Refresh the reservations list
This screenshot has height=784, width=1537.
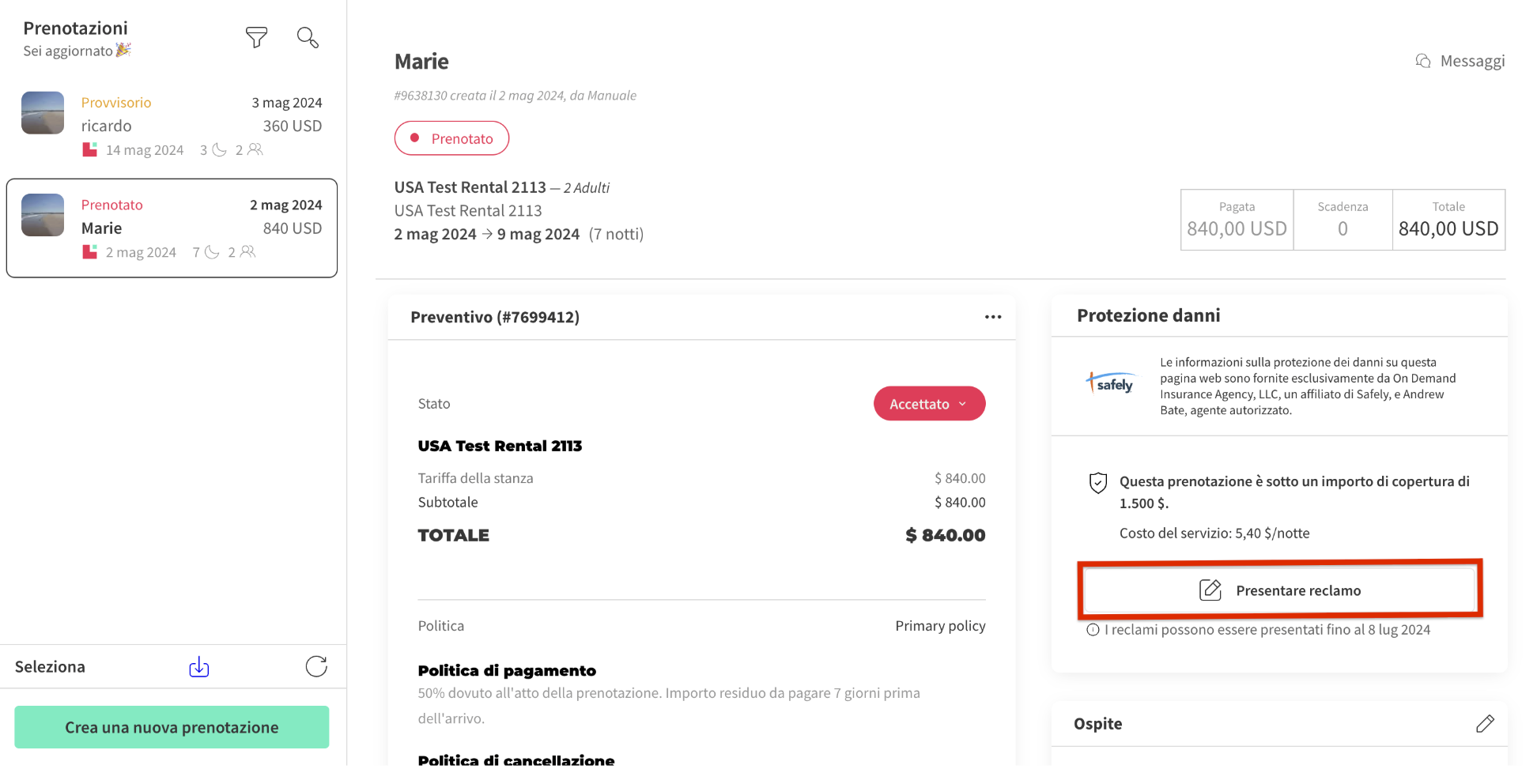pos(316,667)
